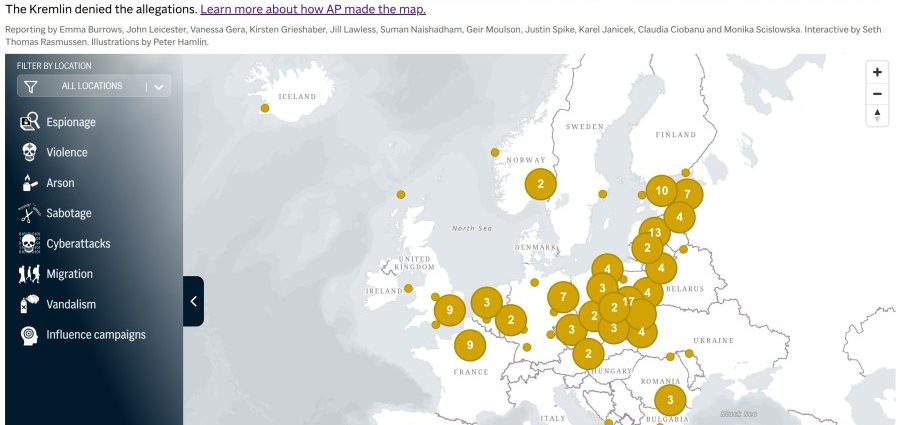
Task: Toggle the Sabotage category filter label
Action: tap(68, 213)
